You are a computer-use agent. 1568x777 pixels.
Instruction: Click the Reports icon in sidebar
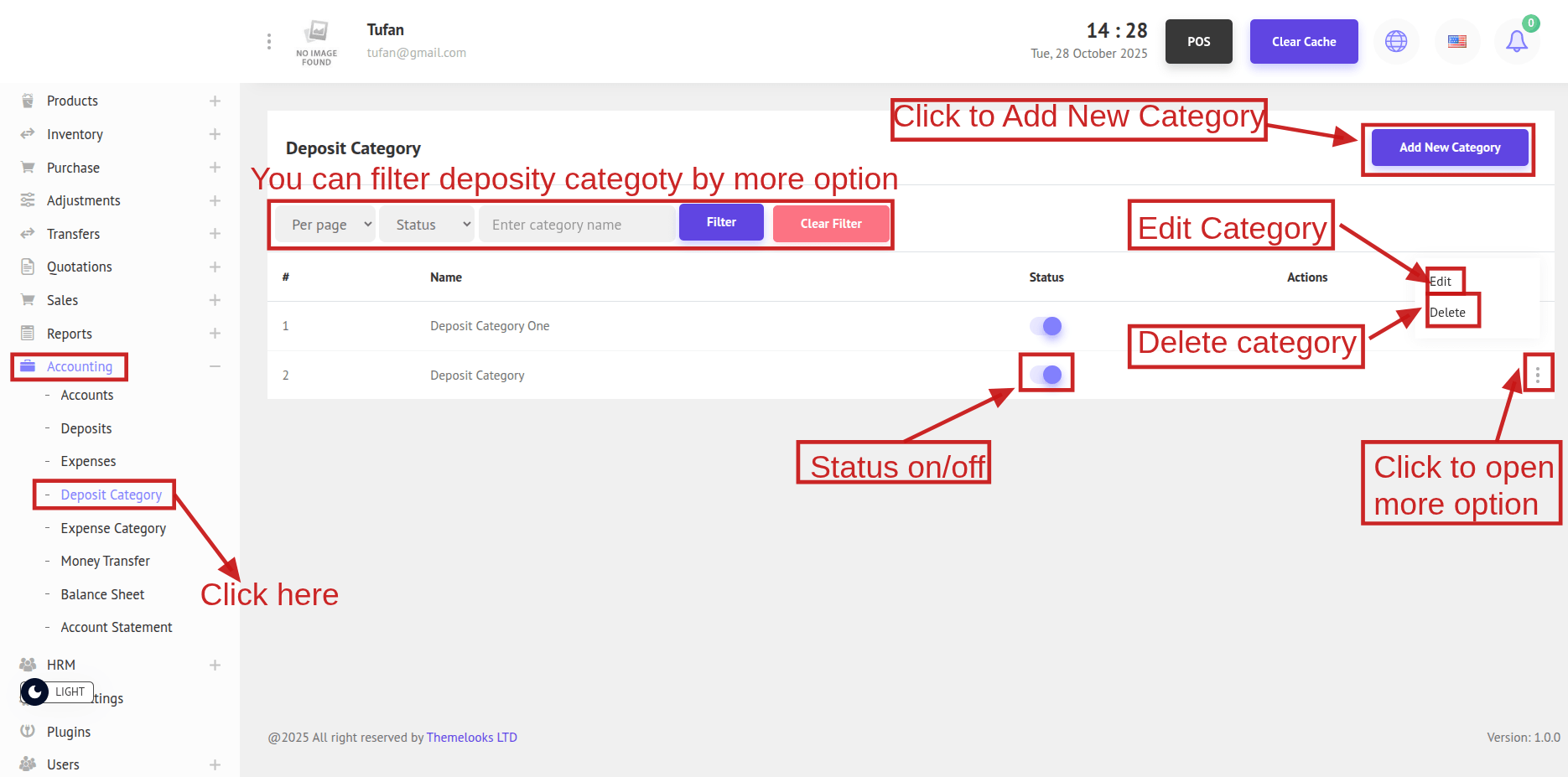tap(28, 334)
